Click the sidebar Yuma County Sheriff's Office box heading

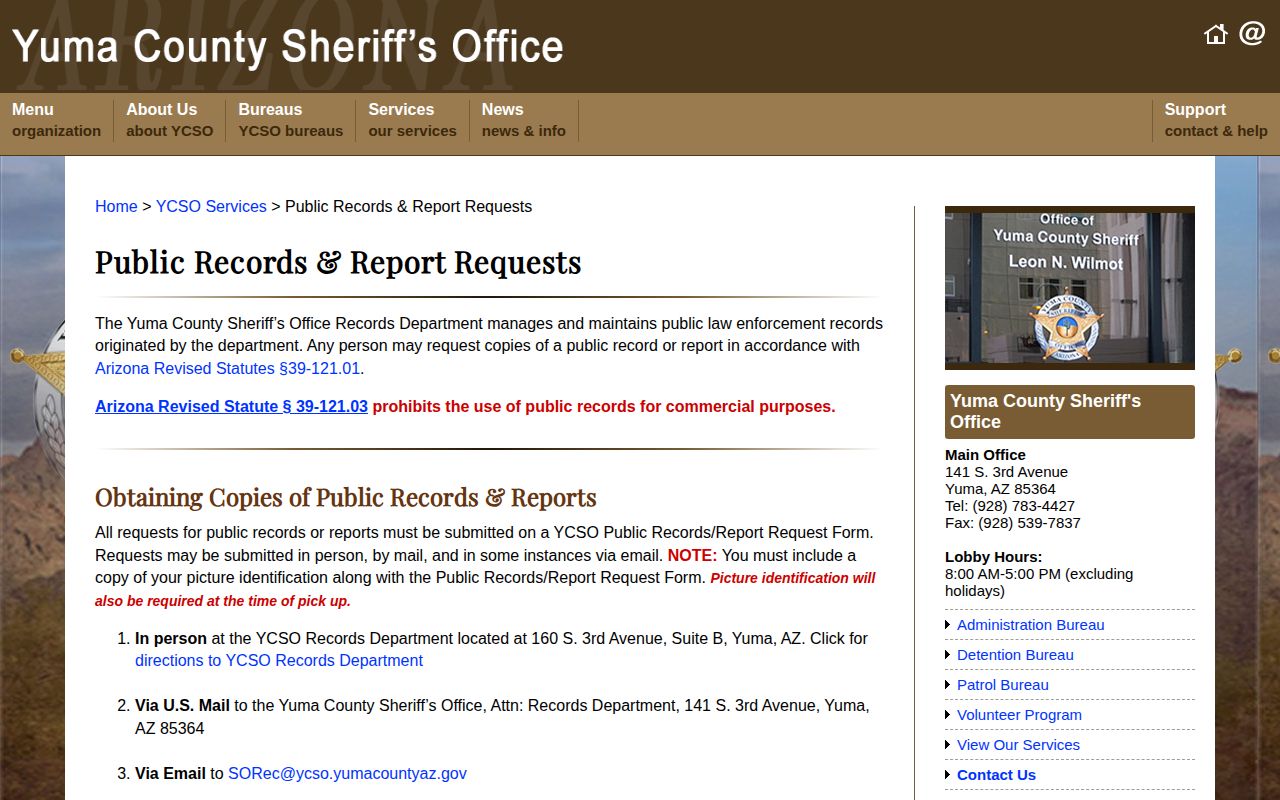[1070, 412]
